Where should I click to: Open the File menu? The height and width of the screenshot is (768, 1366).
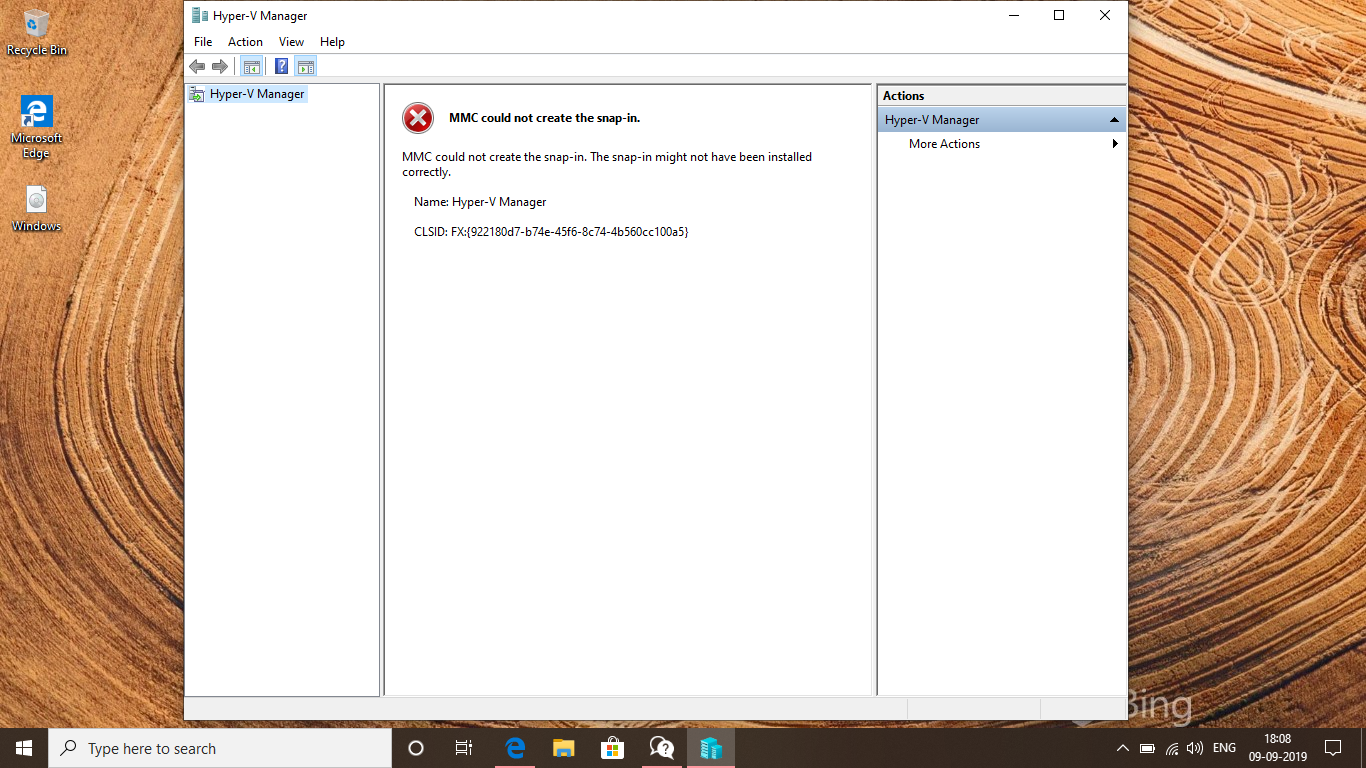[x=203, y=42]
